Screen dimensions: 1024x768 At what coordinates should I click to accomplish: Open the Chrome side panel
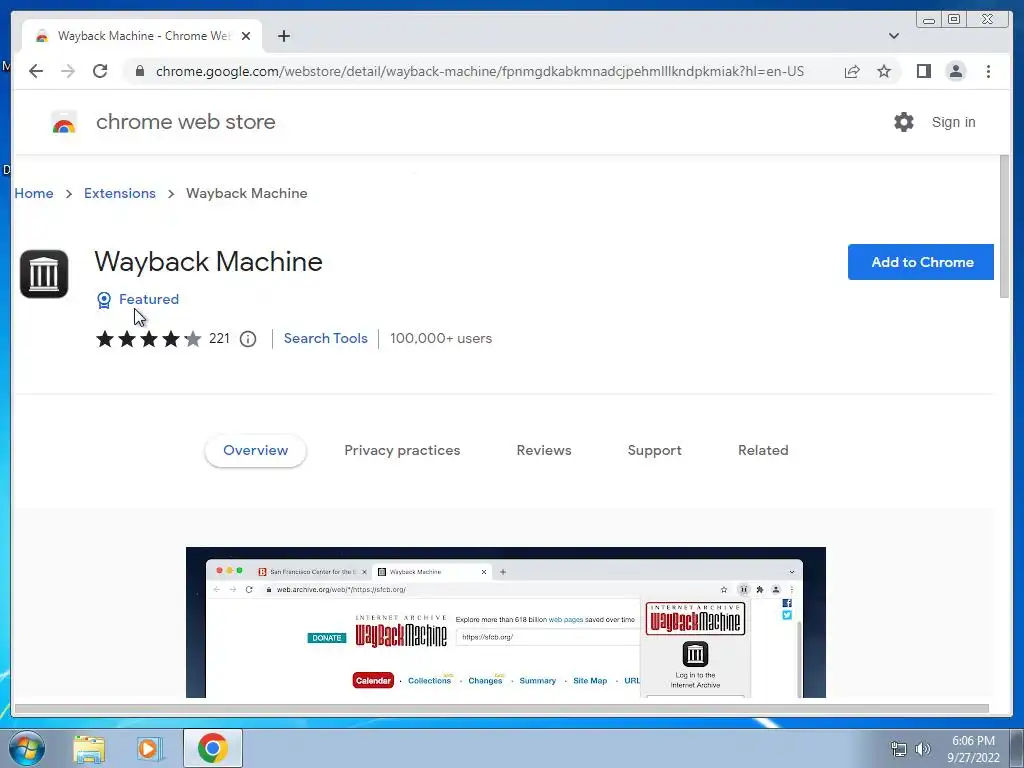click(923, 71)
